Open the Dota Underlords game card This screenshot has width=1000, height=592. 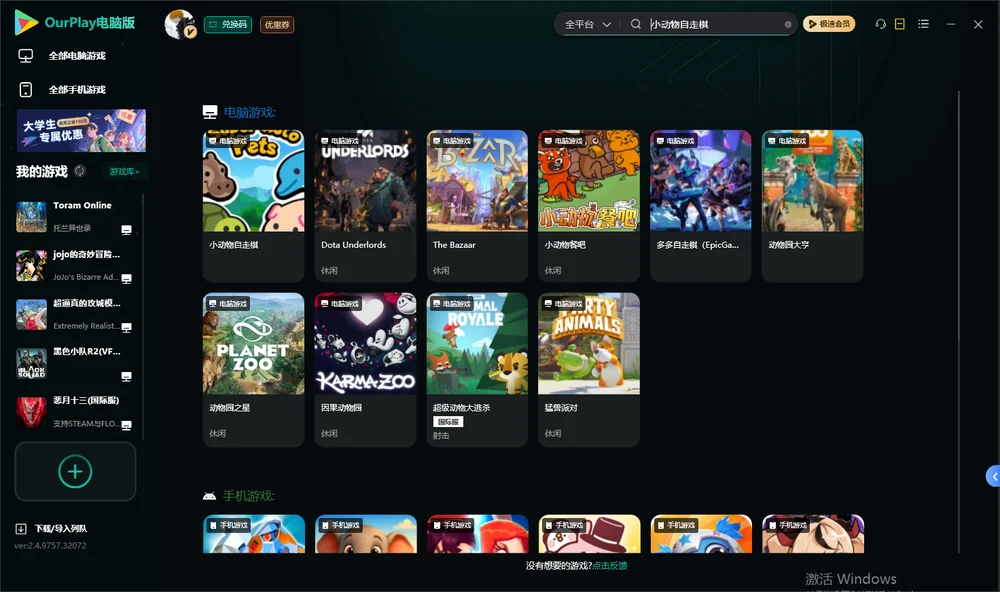point(365,205)
